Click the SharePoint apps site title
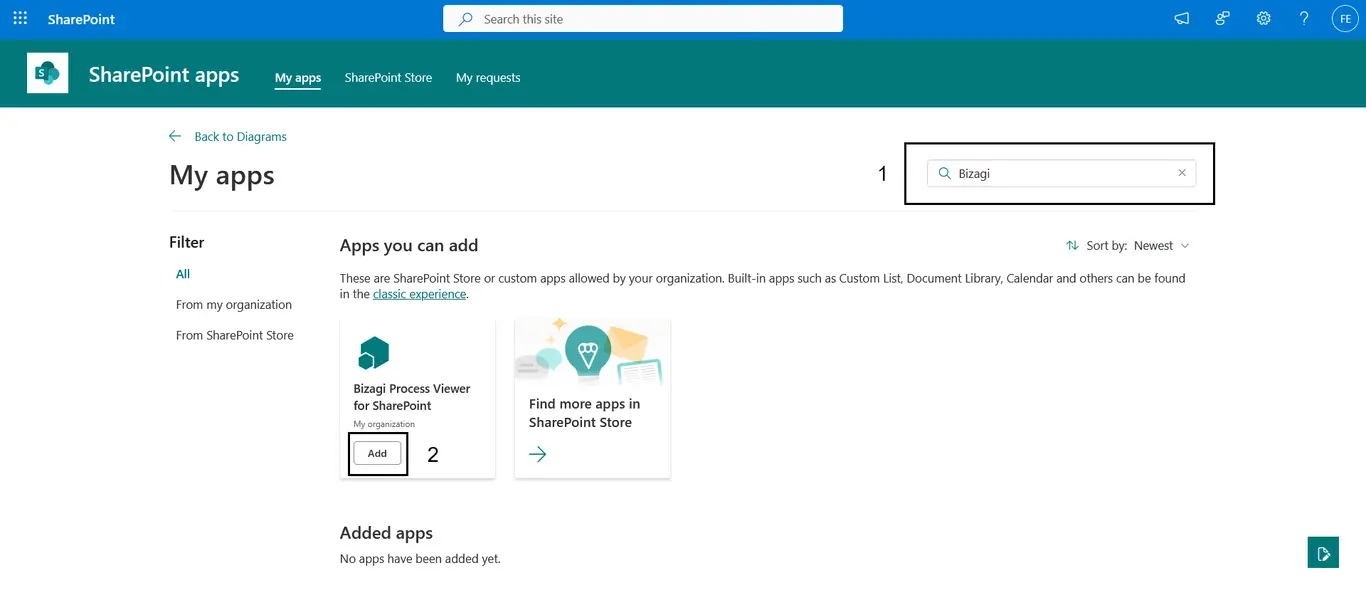The width and height of the screenshot is (1366, 595). click(164, 75)
